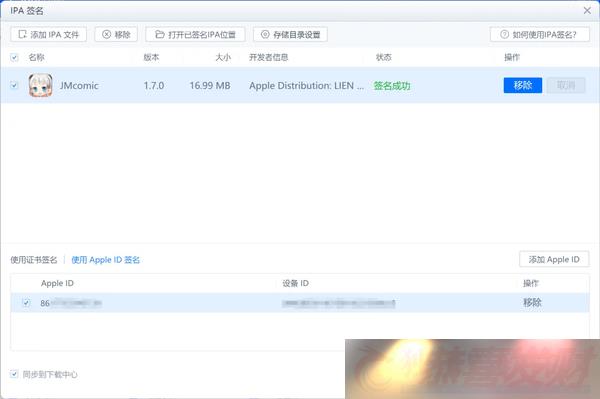Click the Apple ID starting with 86
600x399 pixels.
[x=71, y=303]
